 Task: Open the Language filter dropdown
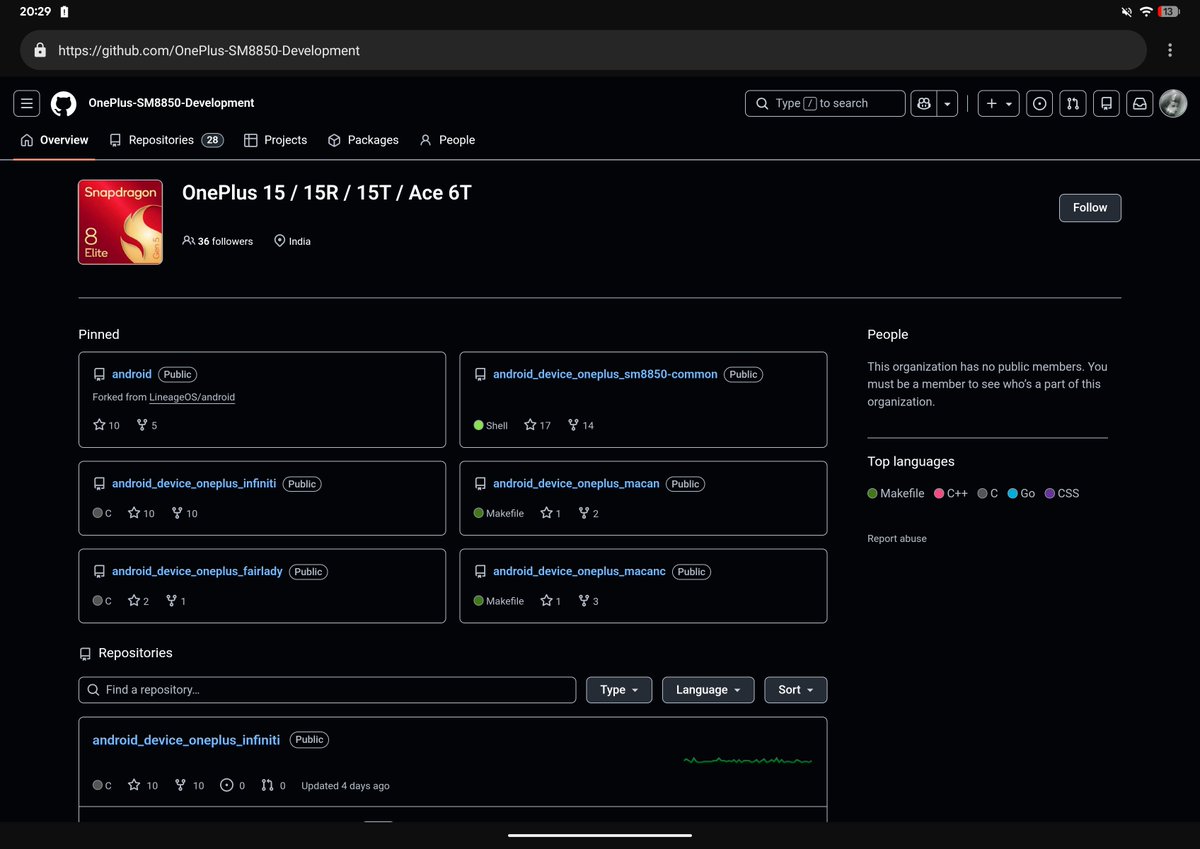point(708,690)
